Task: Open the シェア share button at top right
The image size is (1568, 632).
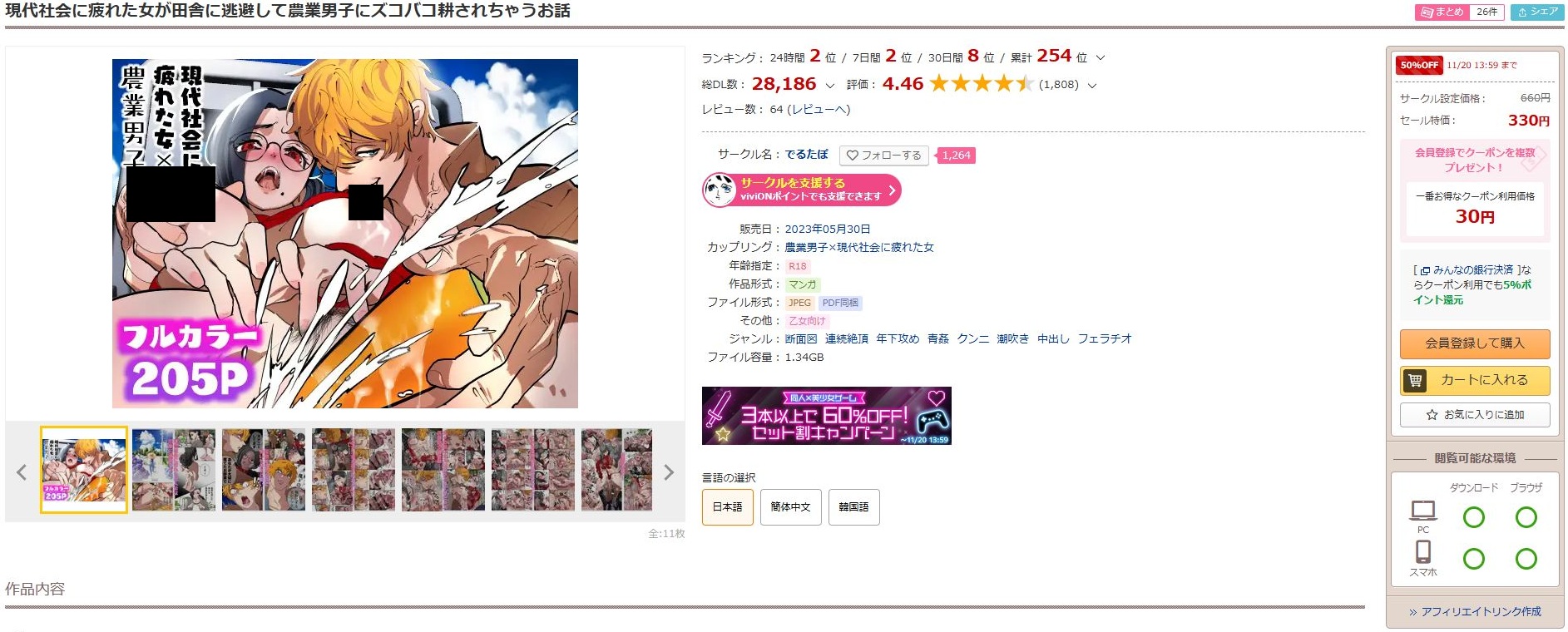Action: coord(1537,12)
